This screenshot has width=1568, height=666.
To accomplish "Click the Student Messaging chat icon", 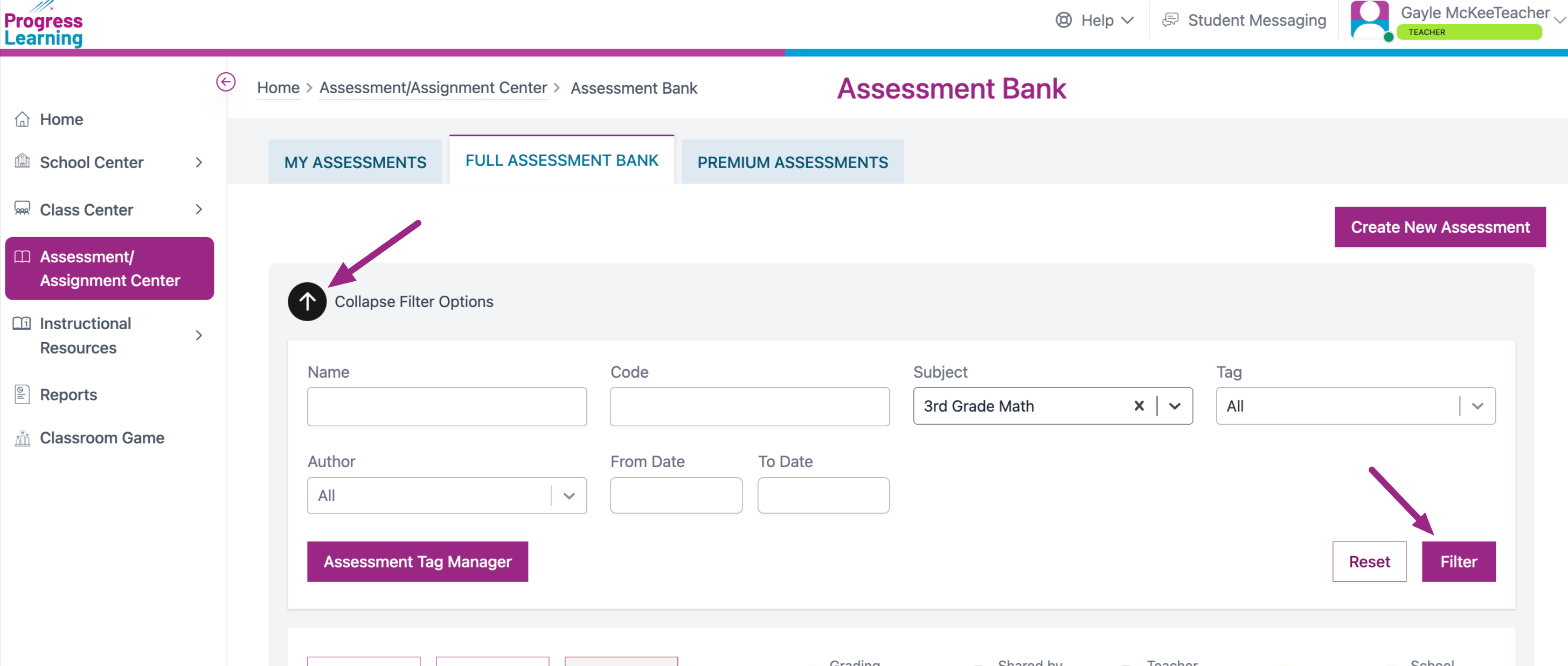I will [1170, 20].
